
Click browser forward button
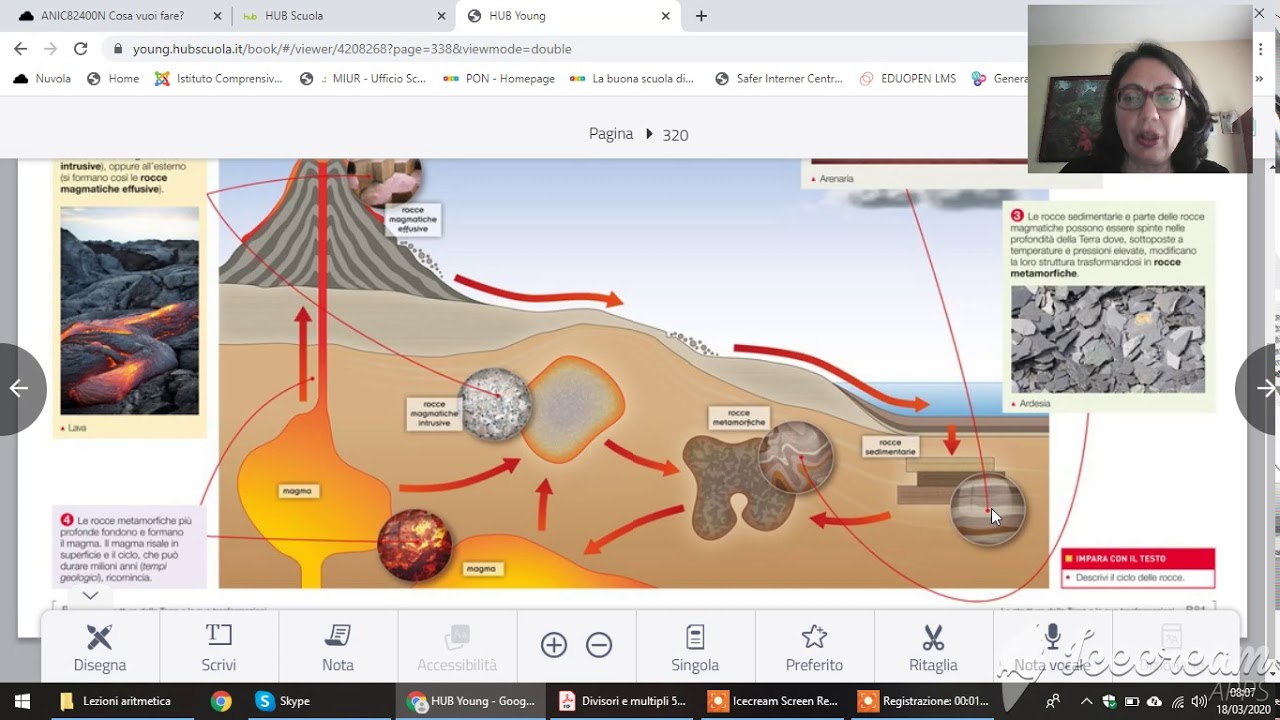(50, 48)
